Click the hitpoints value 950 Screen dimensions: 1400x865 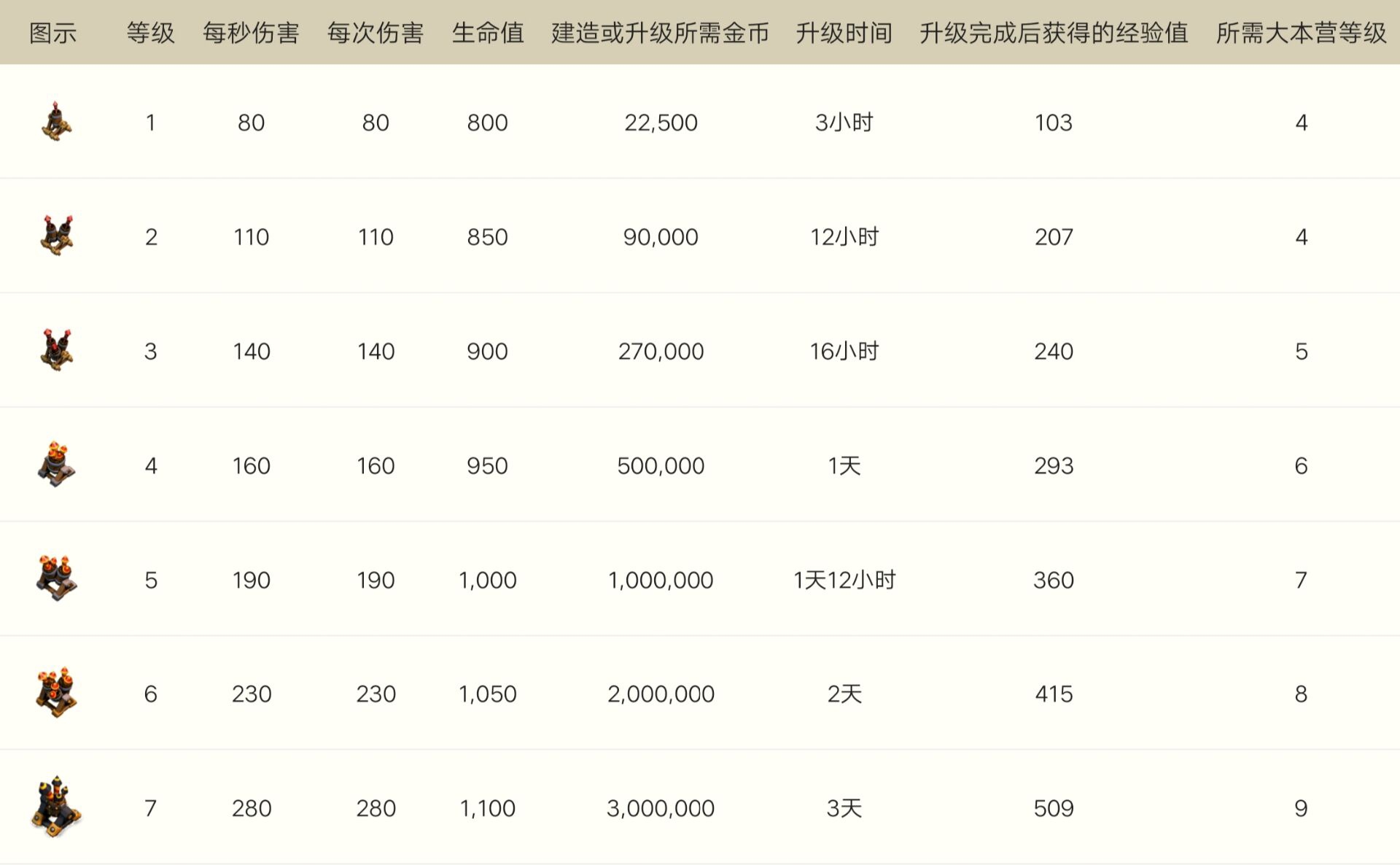click(487, 466)
